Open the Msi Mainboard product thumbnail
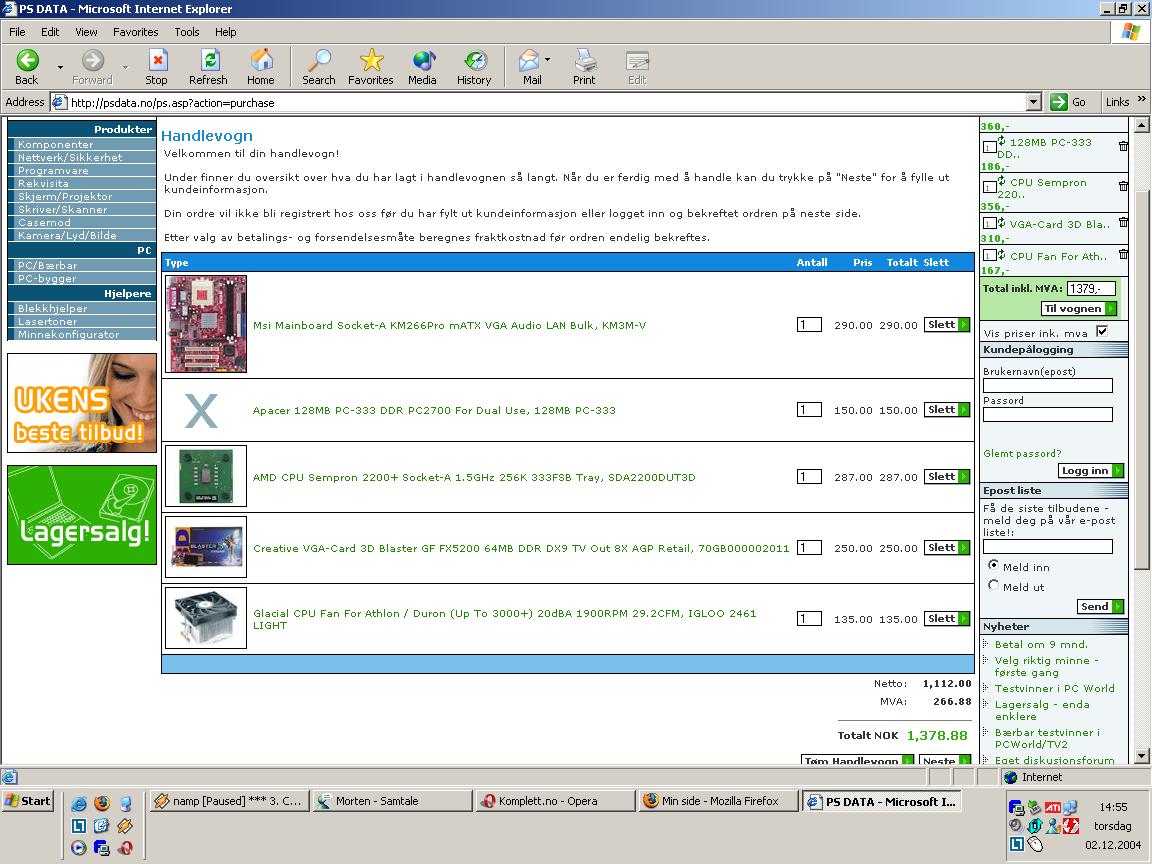 [206, 324]
